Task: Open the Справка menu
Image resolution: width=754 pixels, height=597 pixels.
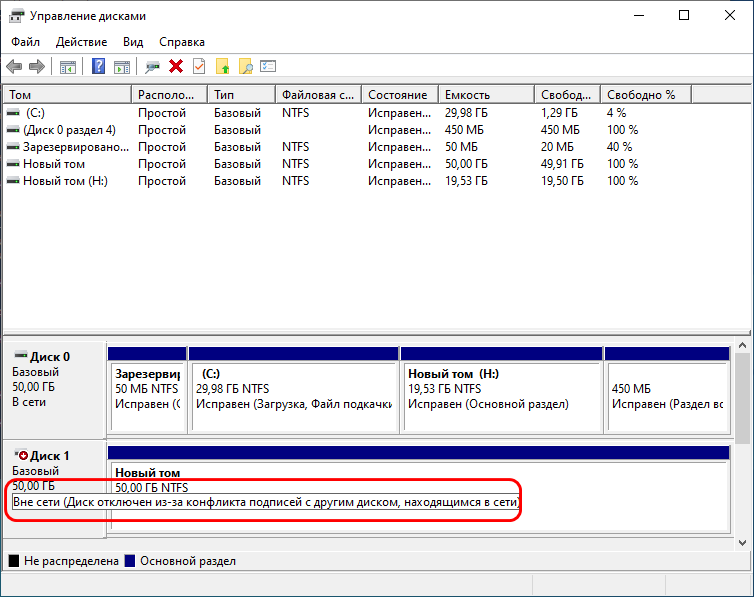Action: coord(182,42)
